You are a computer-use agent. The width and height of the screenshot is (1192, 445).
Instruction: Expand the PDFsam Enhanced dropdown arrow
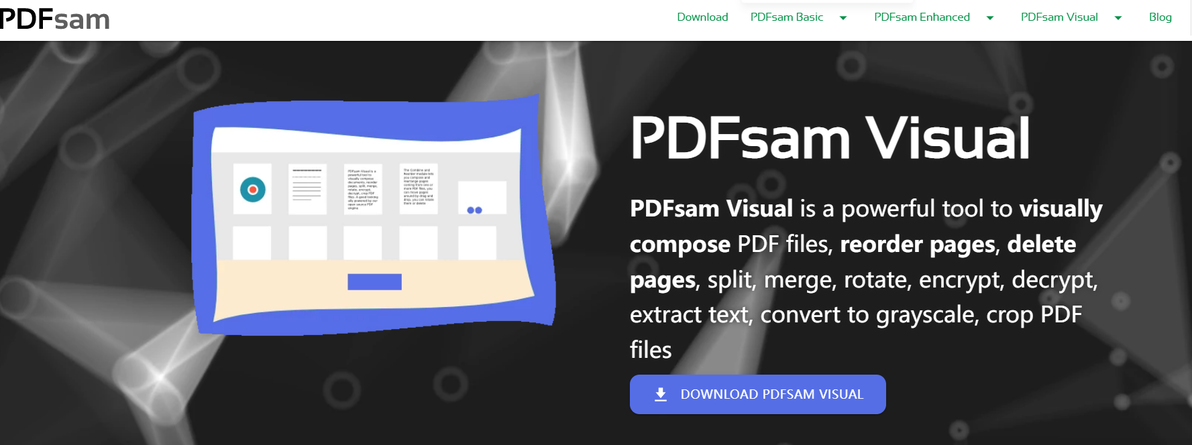point(990,17)
